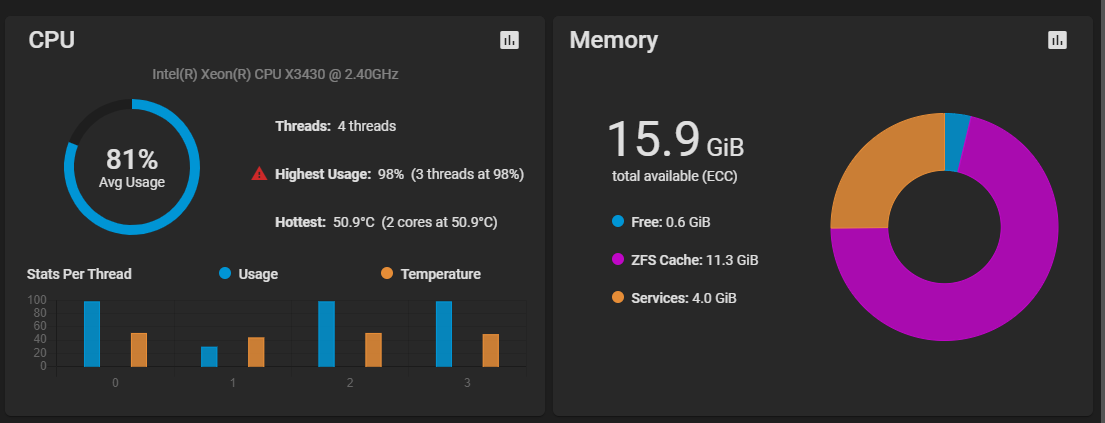1105x423 pixels.
Task: Click the 81% Avg Usage gauge
Action: click(132, 167)
